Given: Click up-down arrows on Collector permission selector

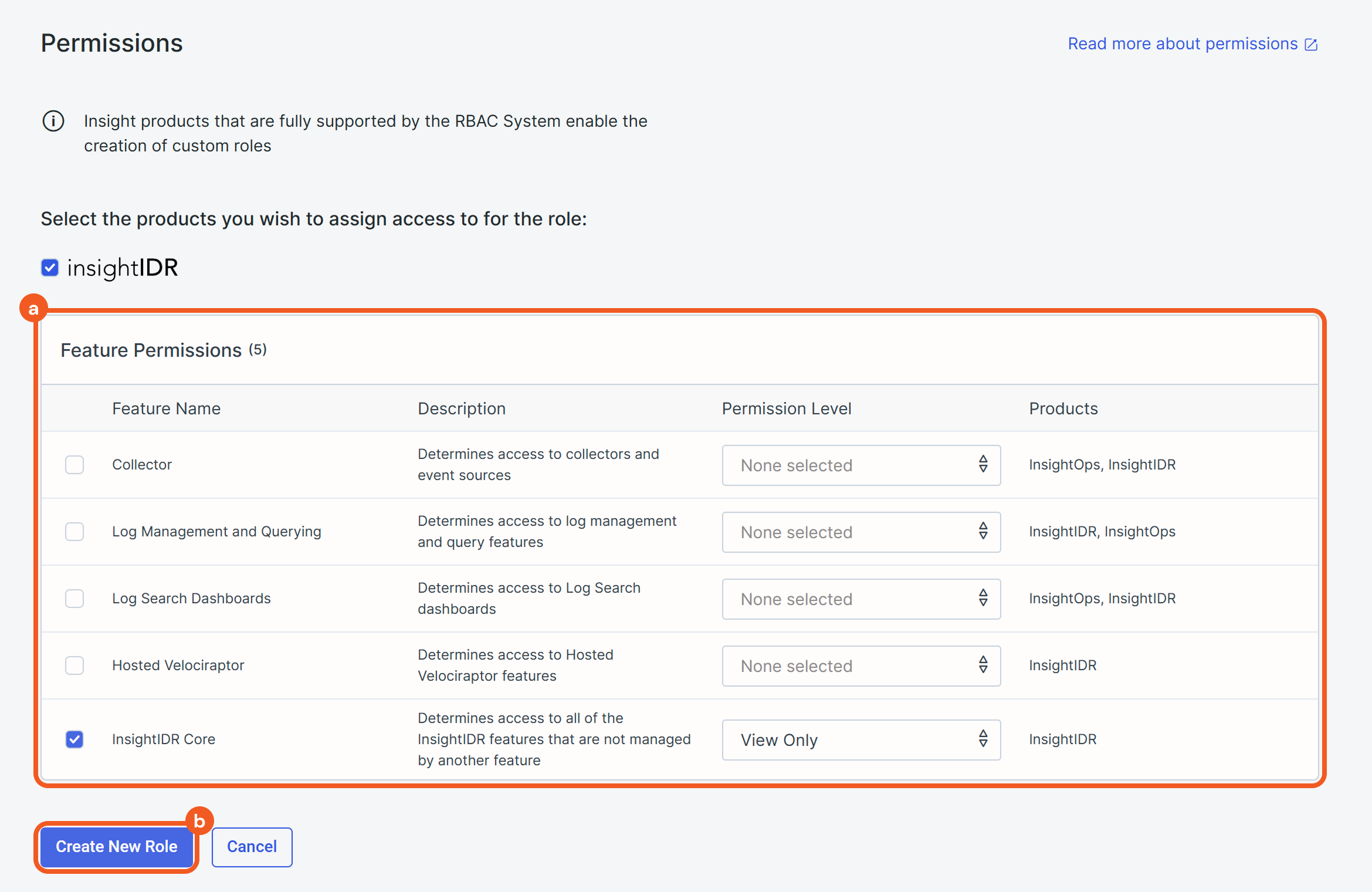Looking at the screenshot, I should pos(983,464).
